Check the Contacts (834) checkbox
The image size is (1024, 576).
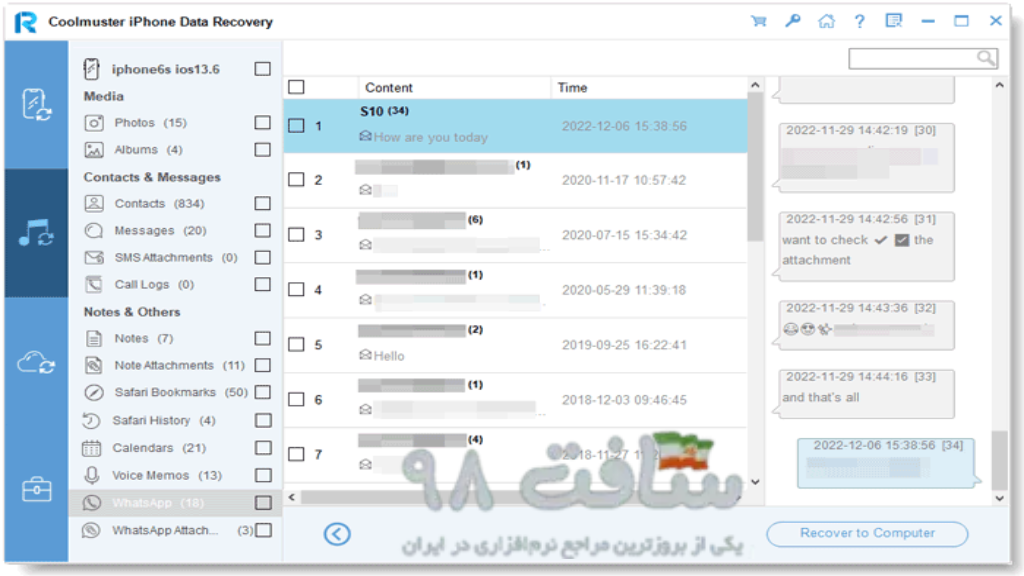pos(263,203)
